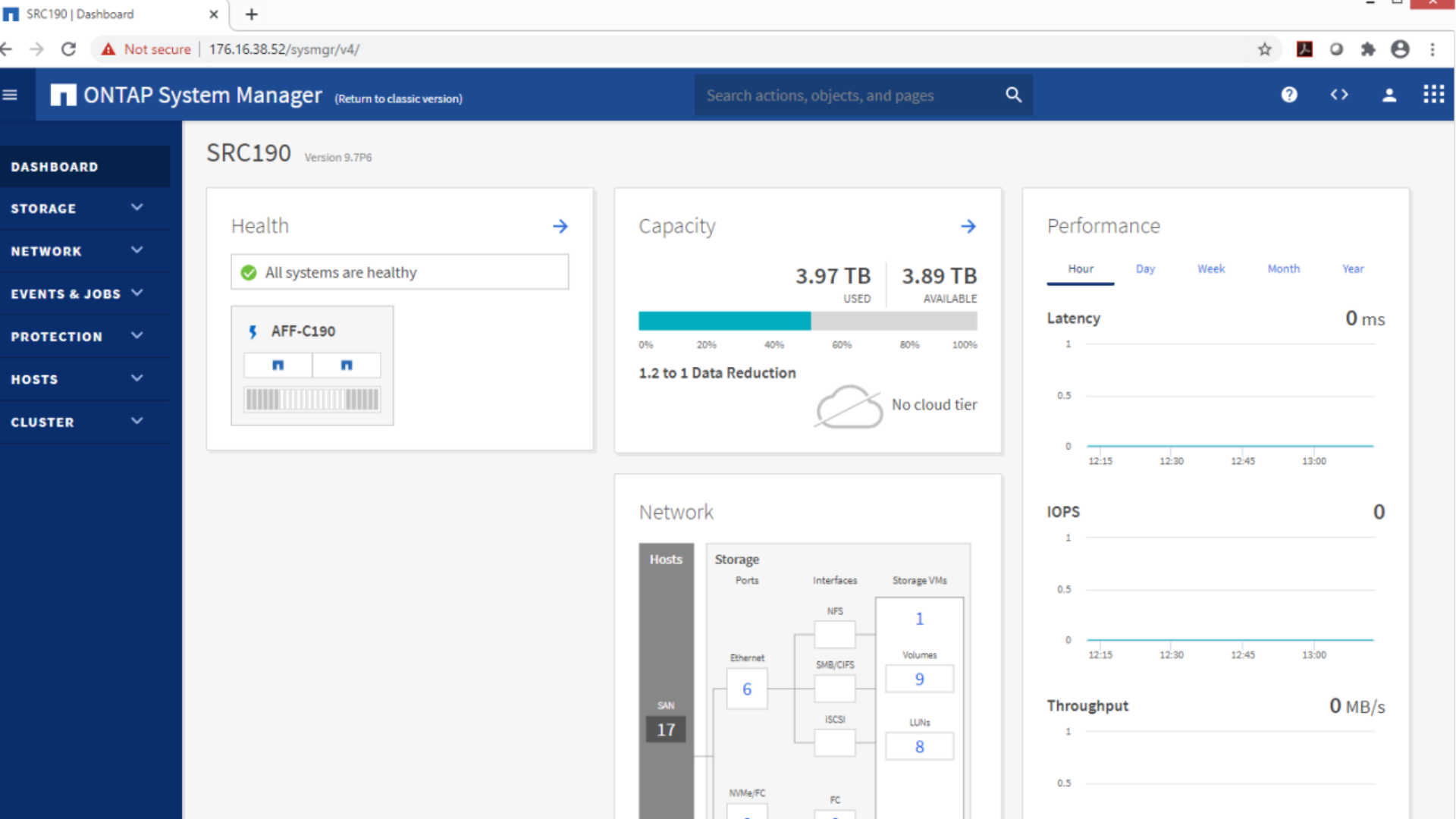Click the no cloud tier icon
The height and width of the screenshot is (819, 1456).
click(x=849, y=406)
